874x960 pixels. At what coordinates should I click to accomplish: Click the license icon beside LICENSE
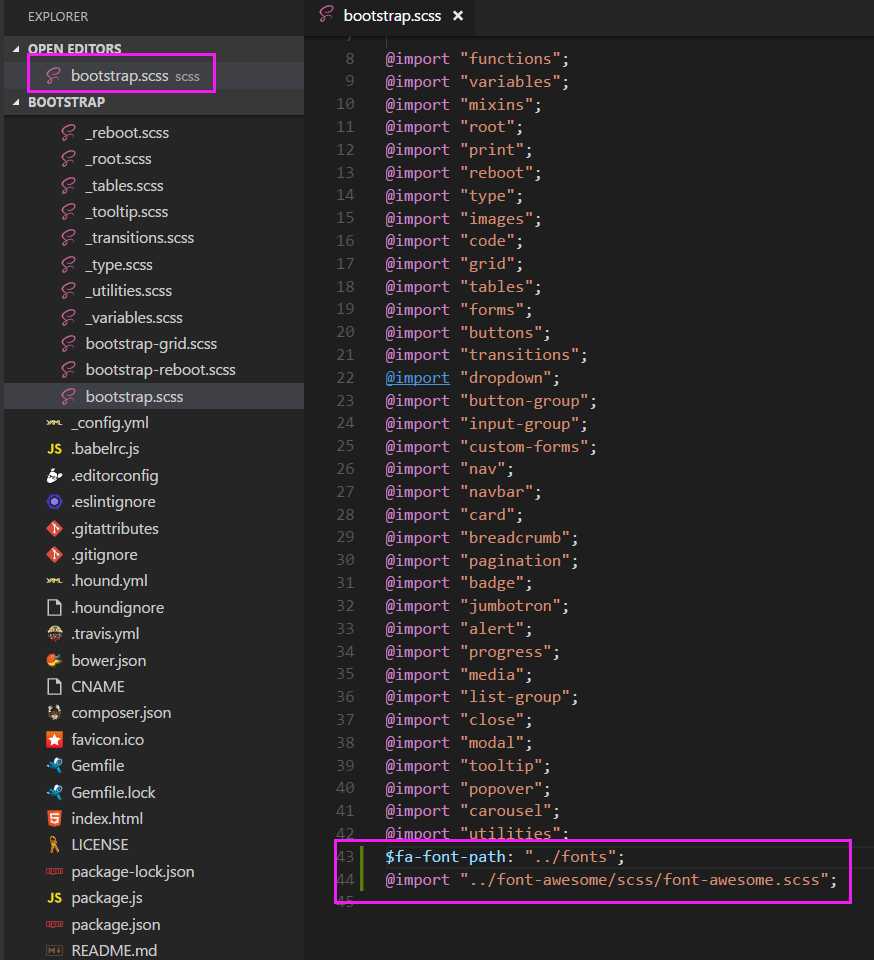pos(54,845)
